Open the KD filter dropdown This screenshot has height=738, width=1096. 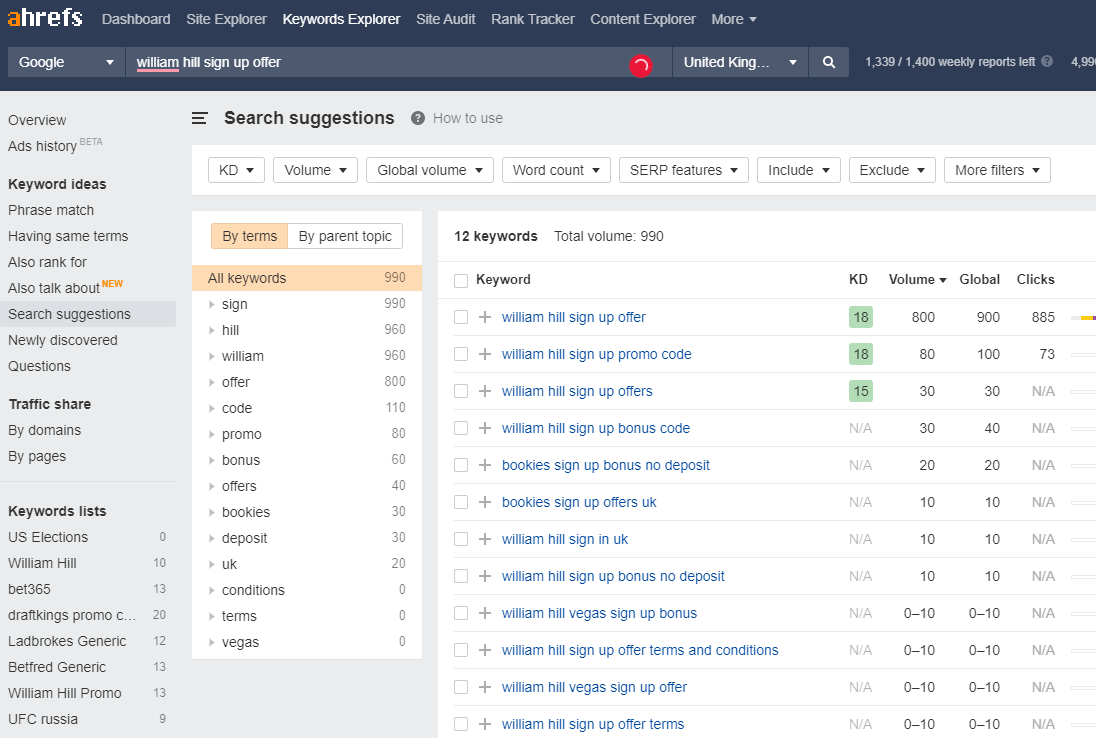pyautogui.click(x=236, y=170)
